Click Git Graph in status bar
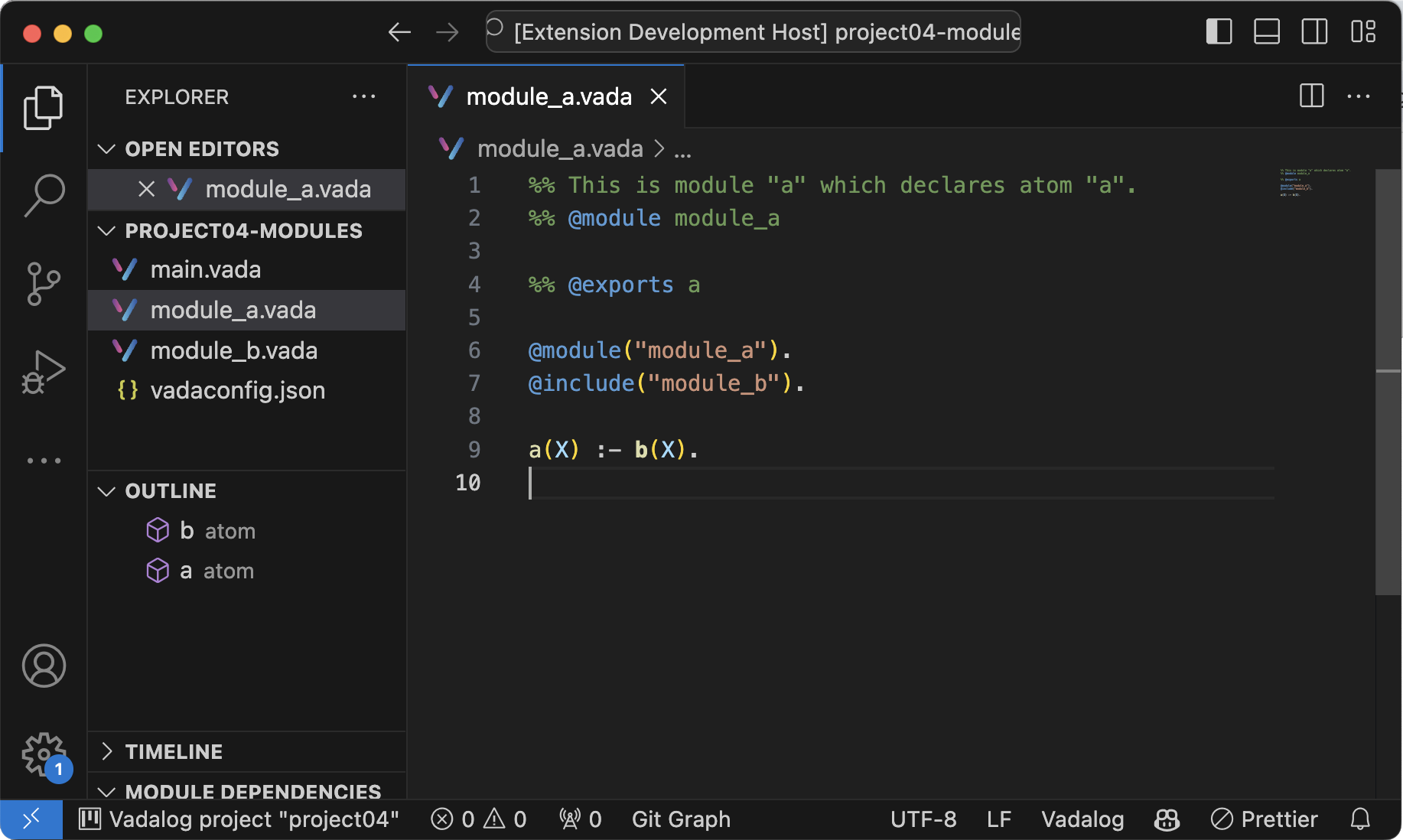The image size is (1403, 840). (681, 819)
